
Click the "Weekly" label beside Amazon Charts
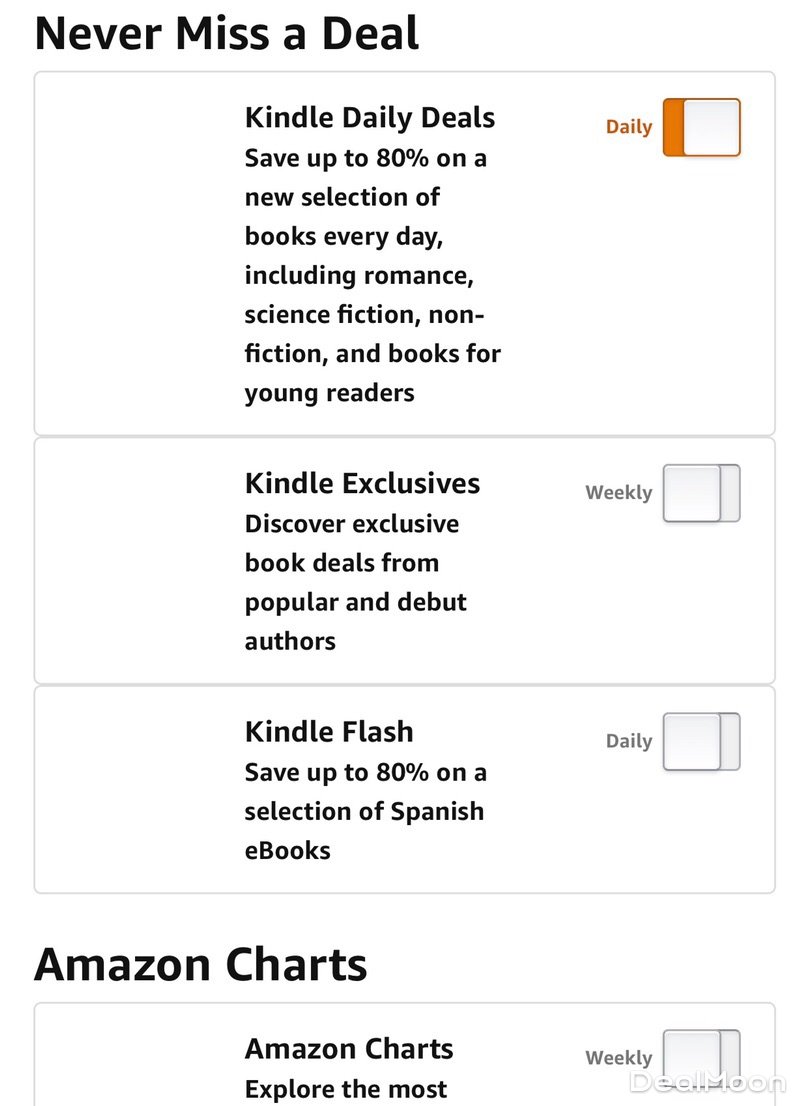(618, 1058)
